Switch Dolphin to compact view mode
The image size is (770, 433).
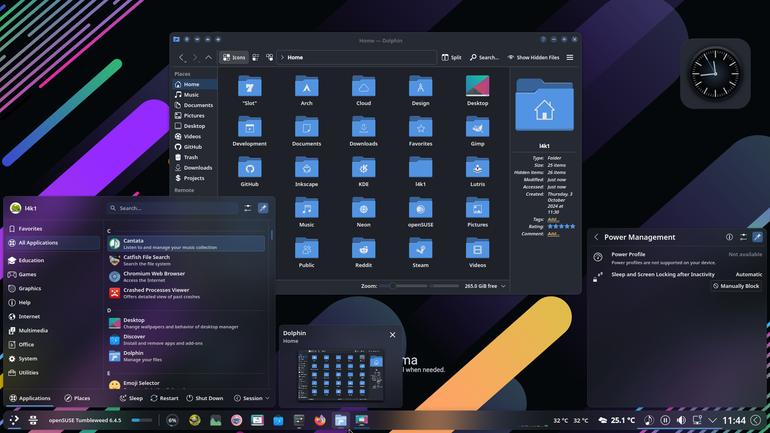click(x=255, y=57)
